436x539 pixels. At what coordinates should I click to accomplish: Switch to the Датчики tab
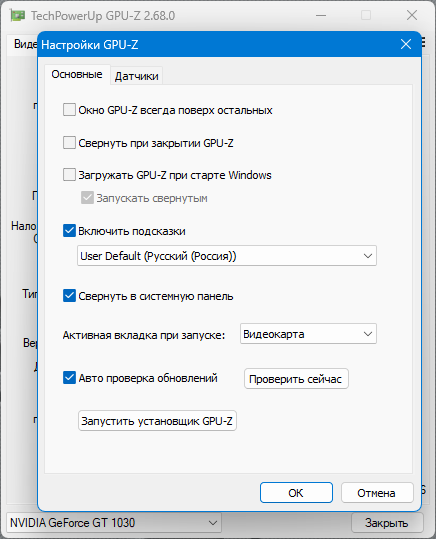pyautogui.click(x=137, y=76)
